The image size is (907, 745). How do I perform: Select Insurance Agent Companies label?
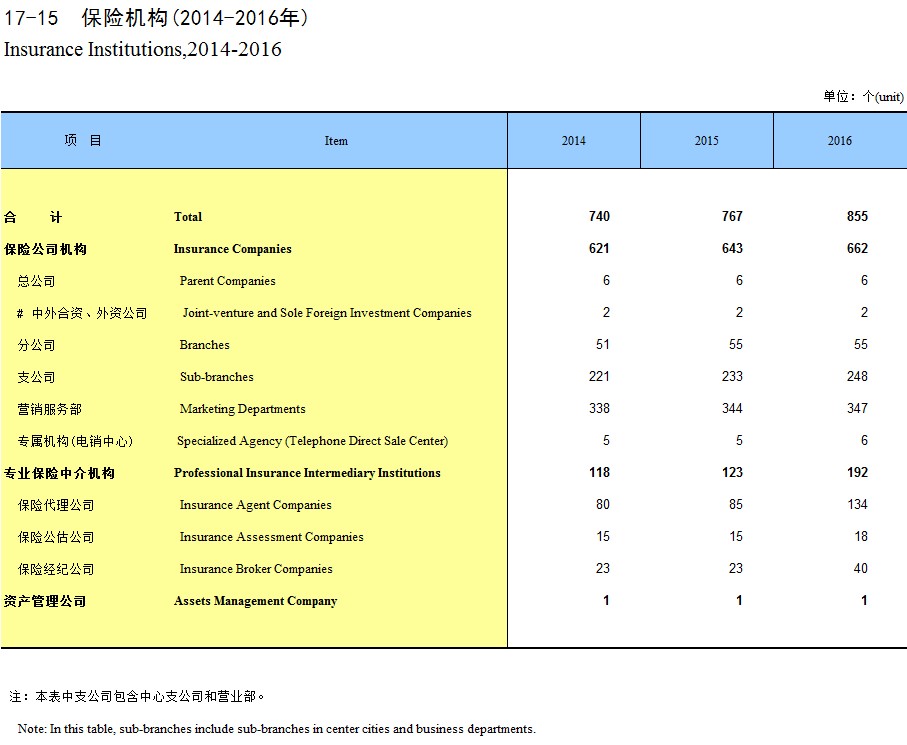256,505
